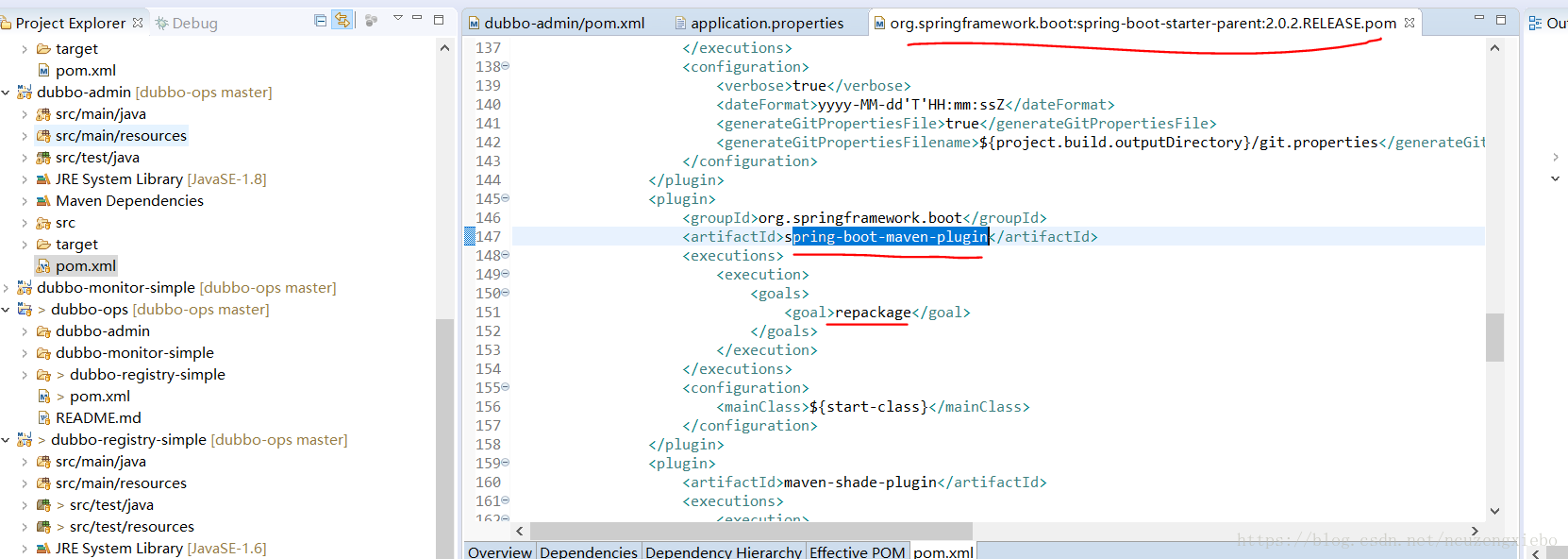Screen dimensions: 1568x559
Task: Switch to the Dependencies tab of the POM editor
Action: (589, 551)
